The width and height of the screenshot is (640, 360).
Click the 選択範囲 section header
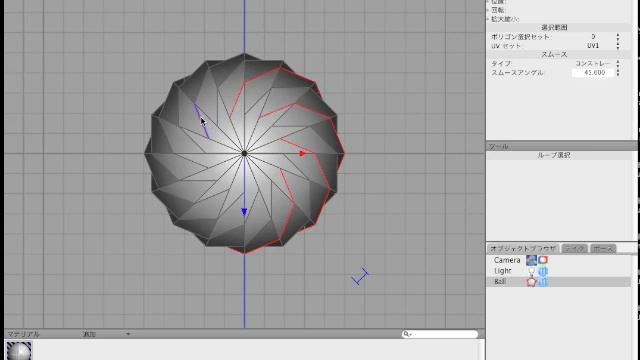[x=554, y=28]
